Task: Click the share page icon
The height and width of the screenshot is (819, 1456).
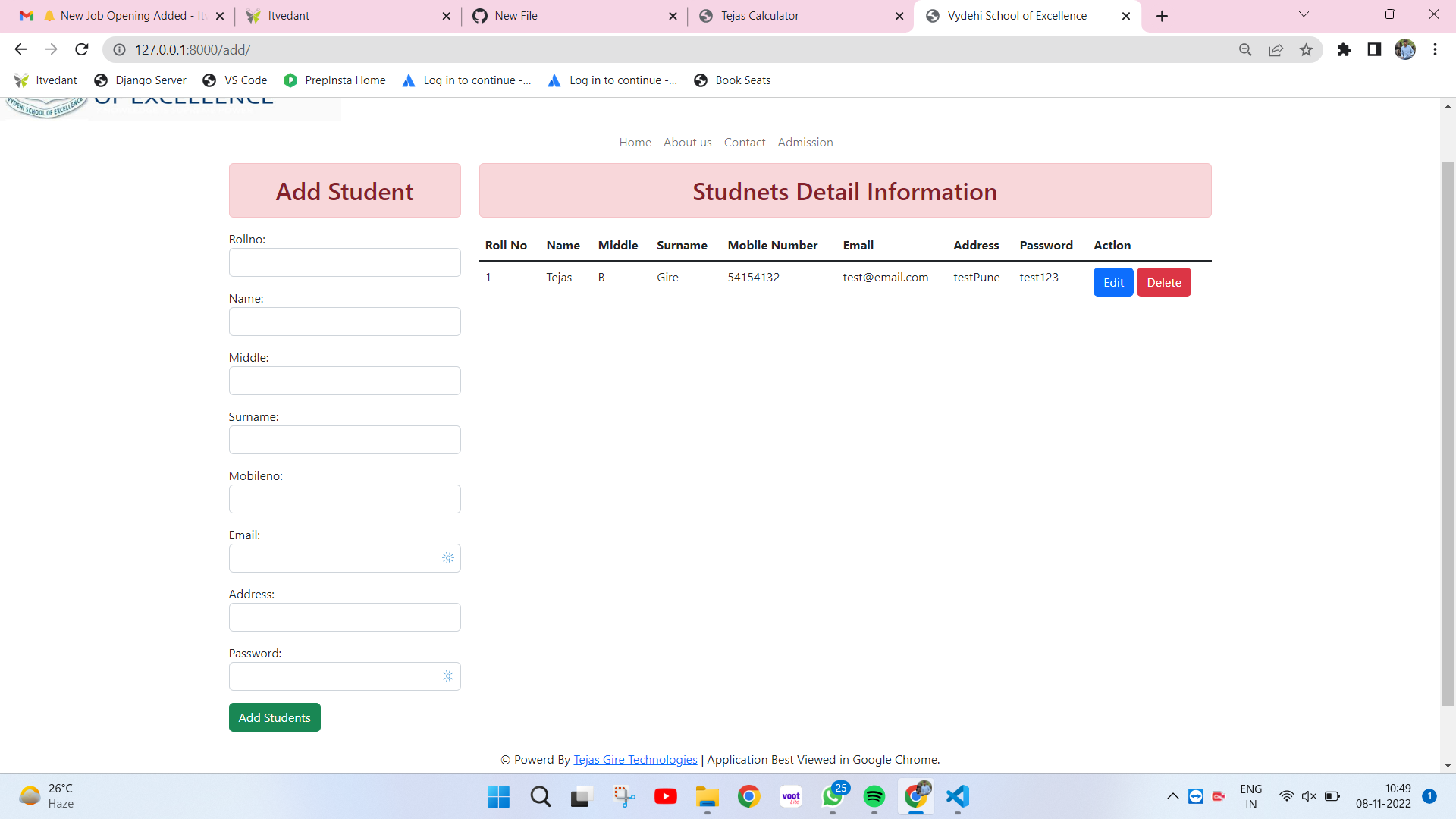Action: [1276, 49]
